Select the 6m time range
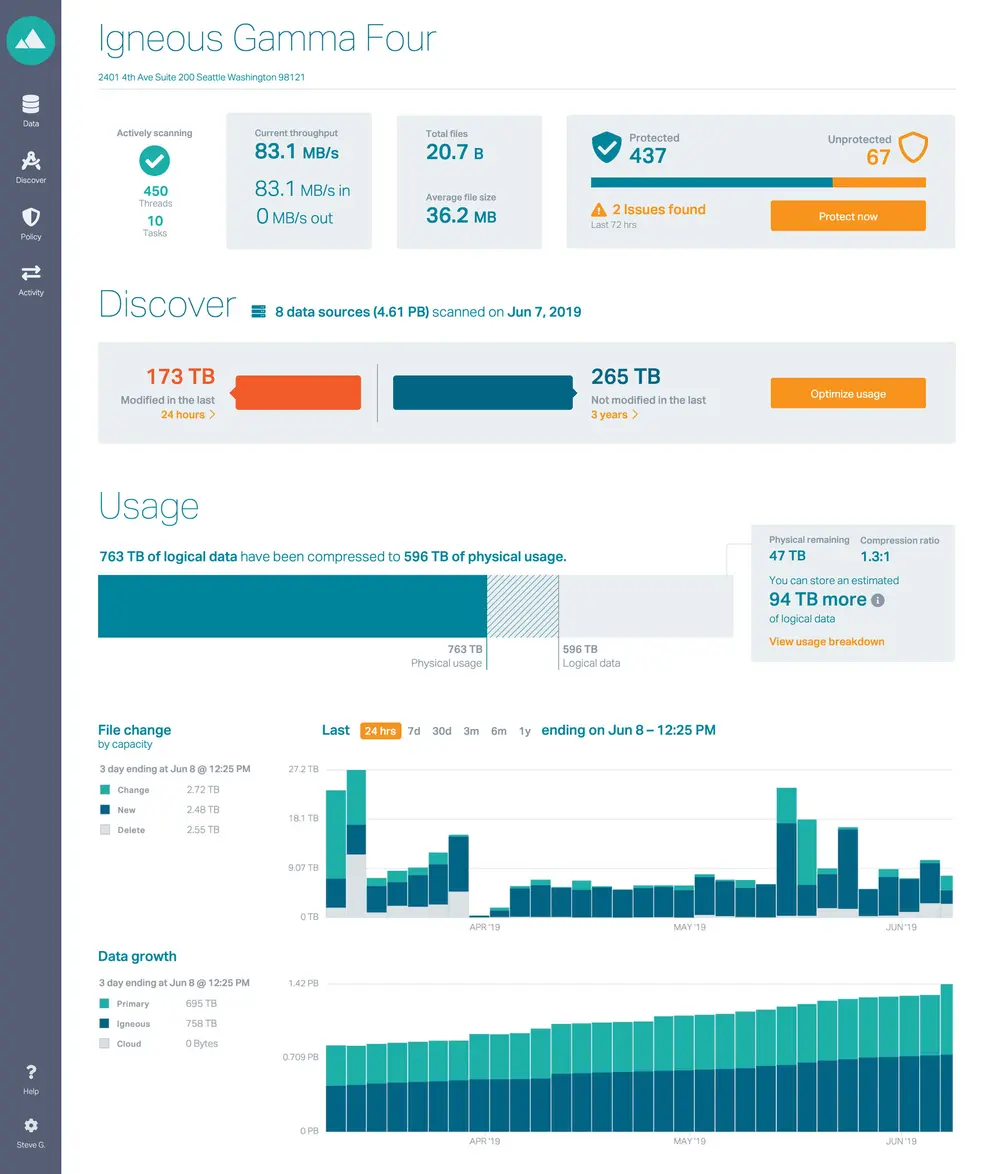Screen dimensions: 990x1174 499,731
